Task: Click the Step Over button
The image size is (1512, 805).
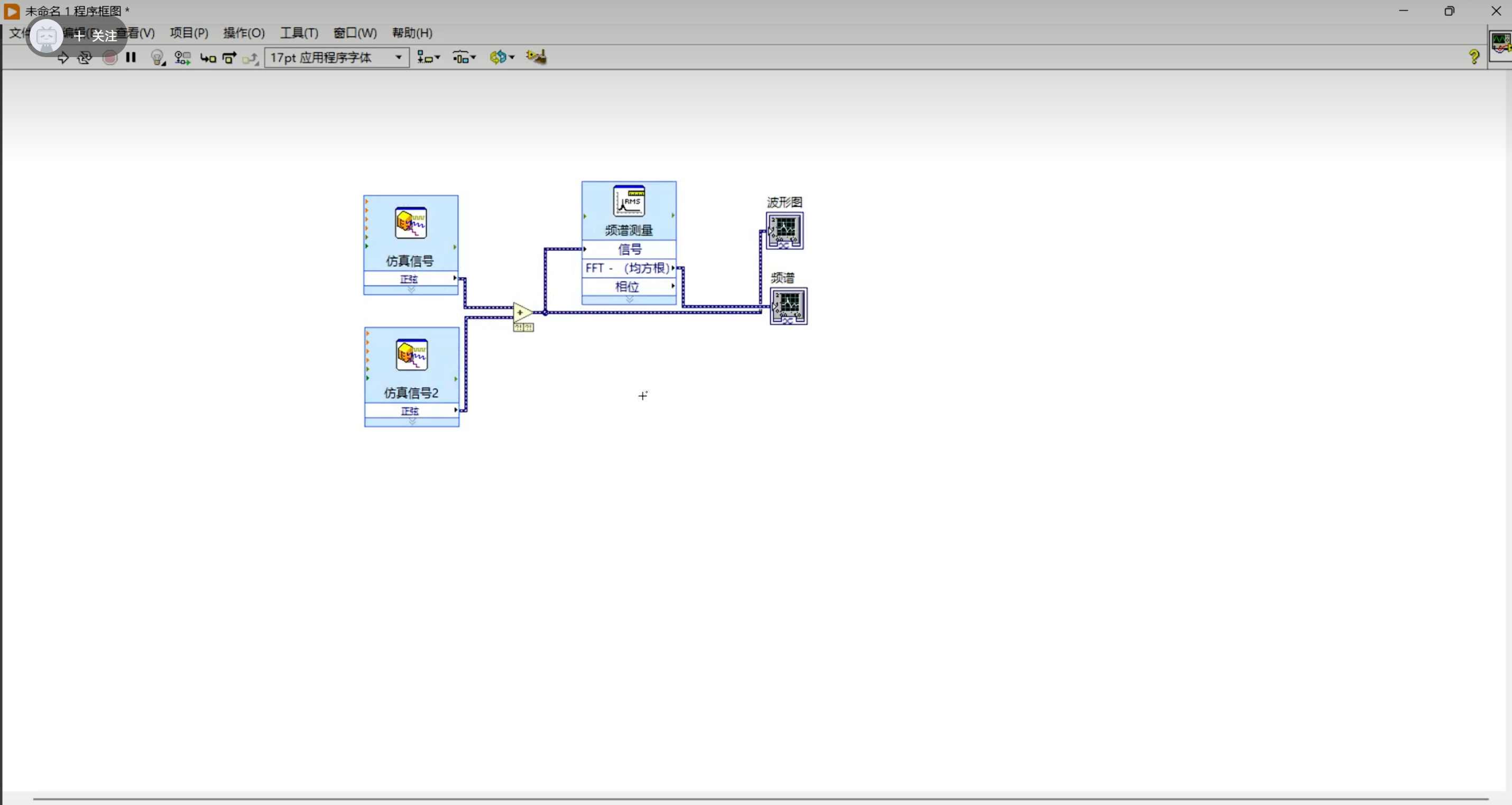Action: [x=229, y=58]
